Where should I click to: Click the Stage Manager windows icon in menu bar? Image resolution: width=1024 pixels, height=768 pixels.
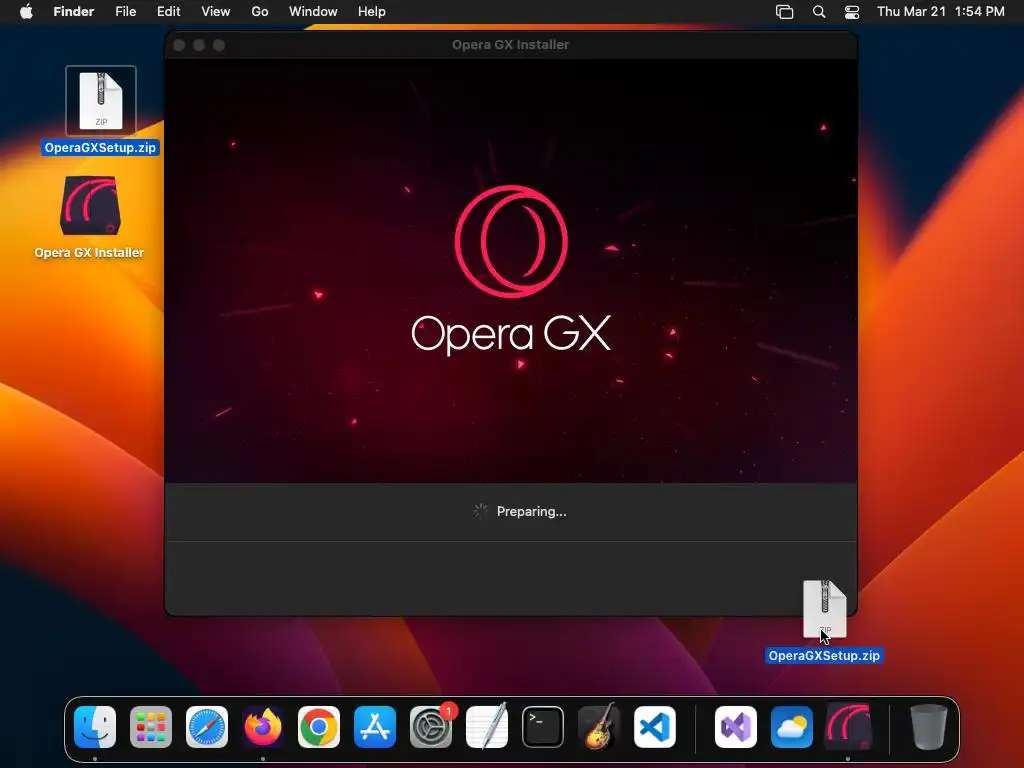tap(784, 11)
